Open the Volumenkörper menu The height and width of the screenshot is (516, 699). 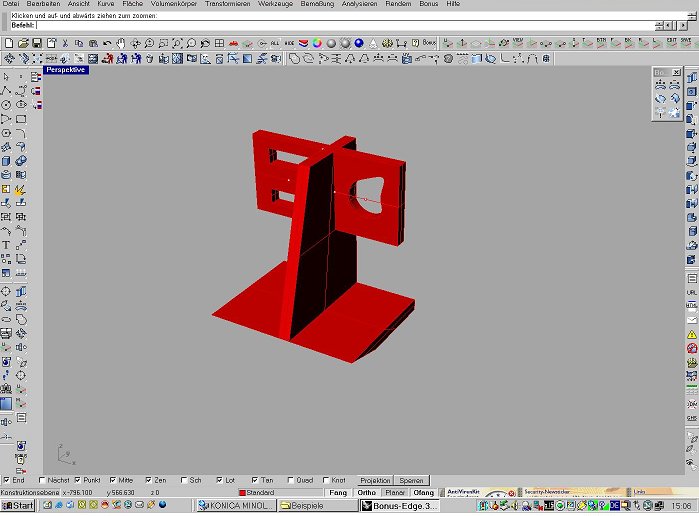click(x=175, y=5)
